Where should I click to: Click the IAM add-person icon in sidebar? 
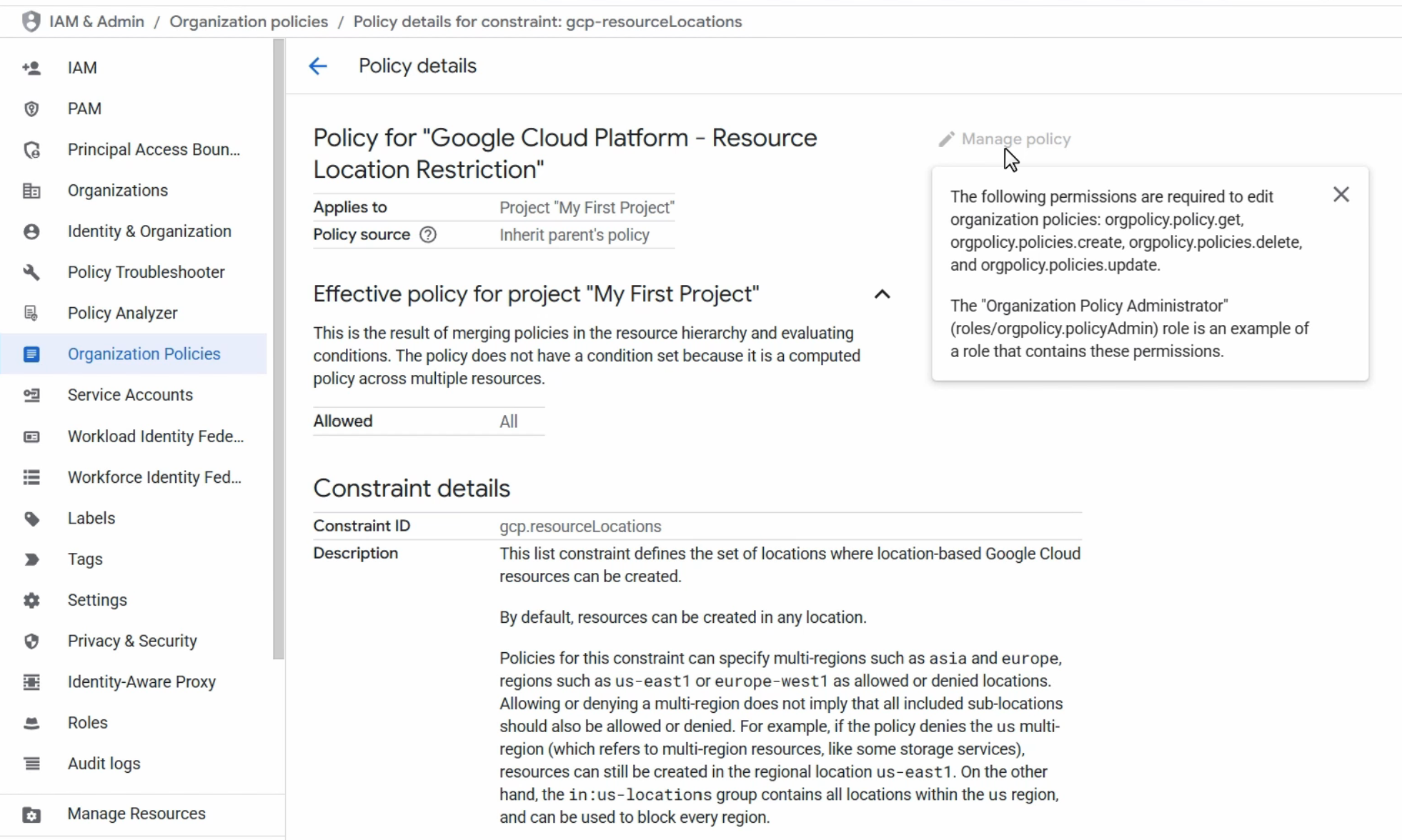[x=31, y=68]
